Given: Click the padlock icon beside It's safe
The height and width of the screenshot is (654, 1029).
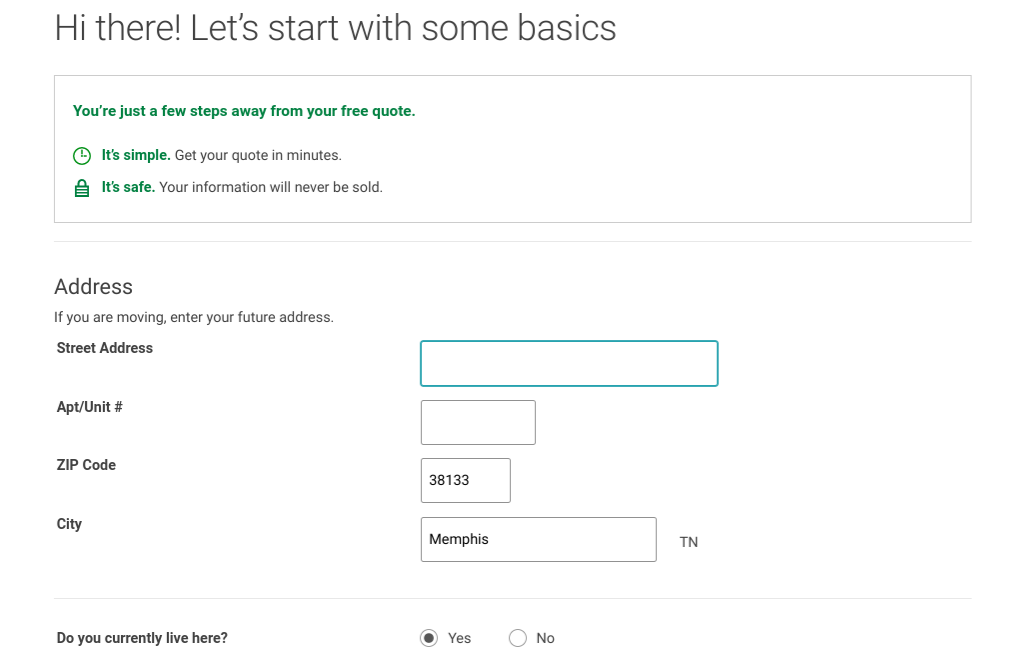Looking at the screenshot, I should pos(82,188).
